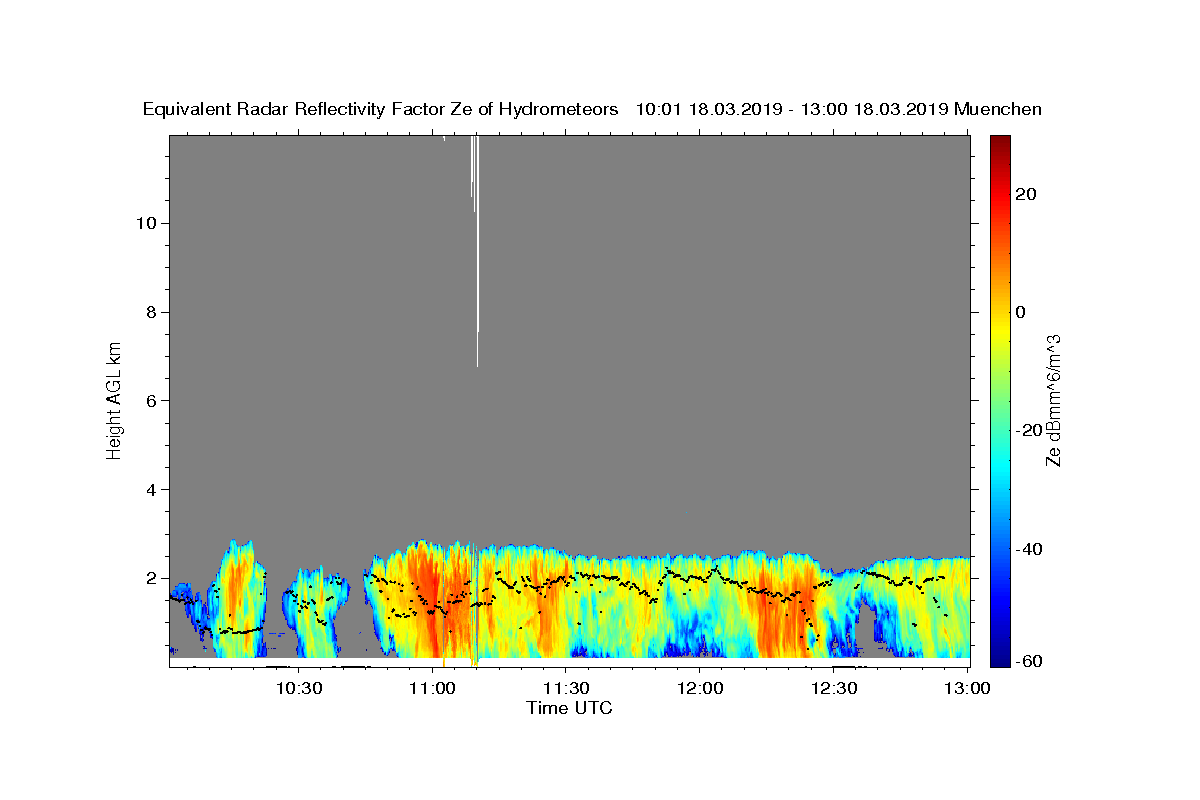Screen dimensions: 1200x800
Task: Click the '13:00' time tick label
Action: [x=968, y=688]
